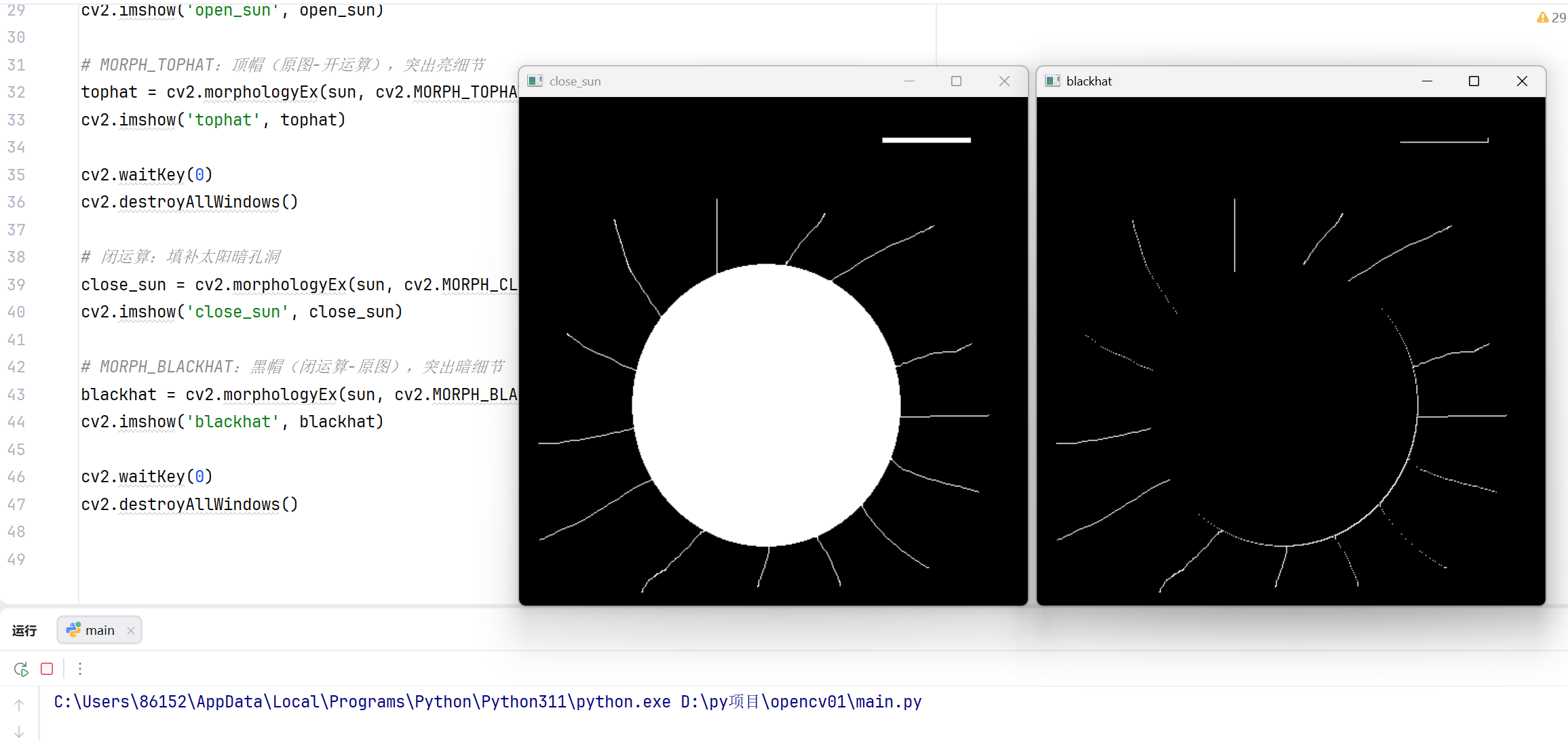Close the main run tab

[131, 630]
